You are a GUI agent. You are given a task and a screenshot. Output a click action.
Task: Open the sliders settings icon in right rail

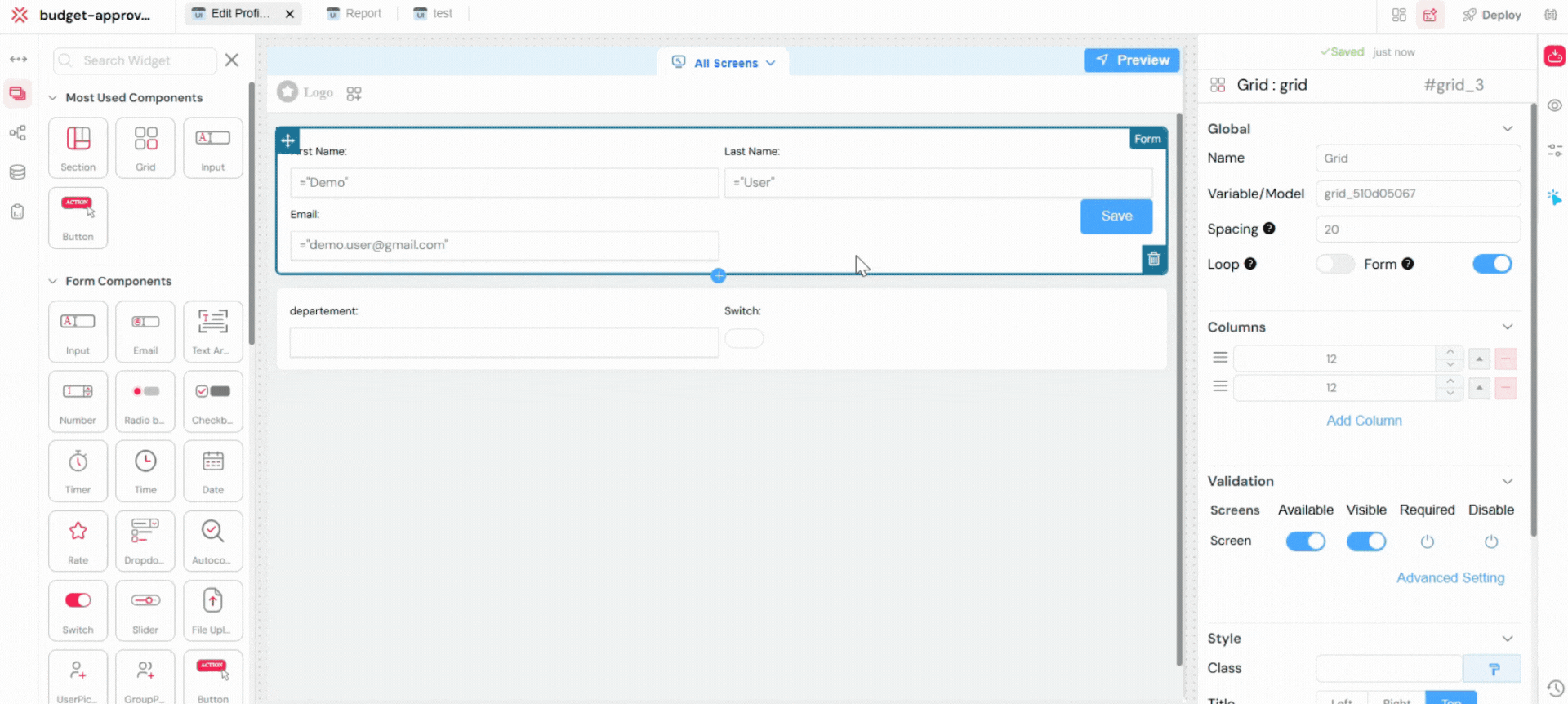[1555, 150]
